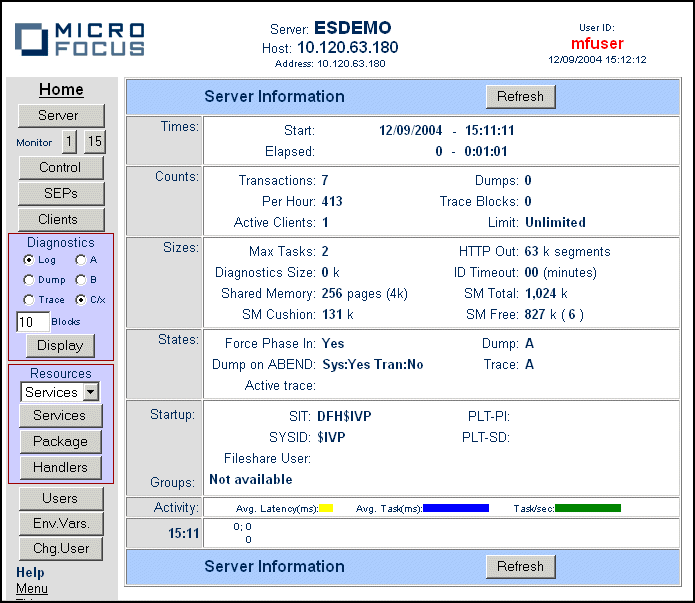Image resolution: width=695 pixels, height=603 pixels.
Task: Set monitor interval to 1
Action: tap(70, 142)
